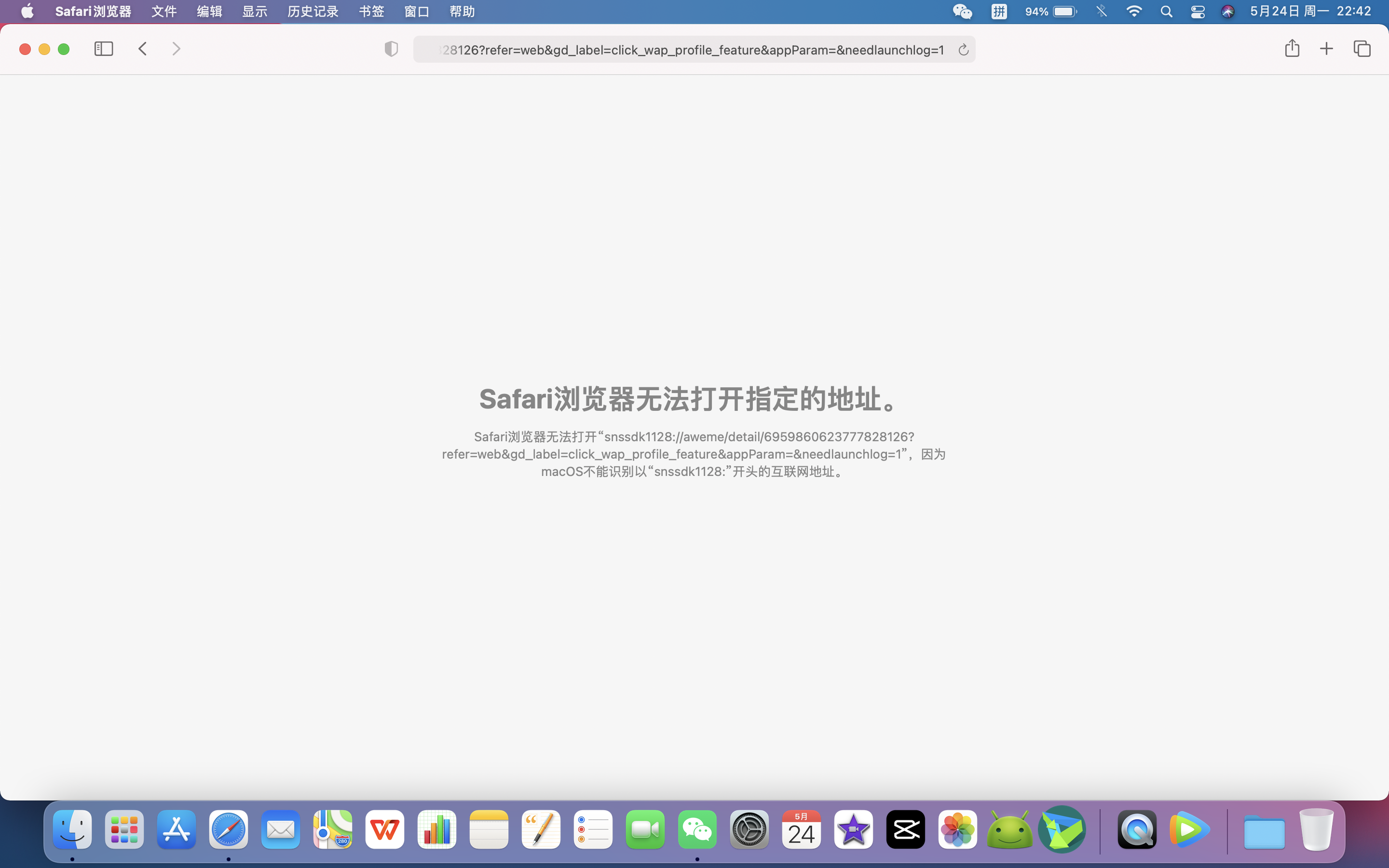Image resolution: width=1389 pixels, height=868 pixels.
Task: Open System Preferences from the Dock
Action: coord(749,829)
